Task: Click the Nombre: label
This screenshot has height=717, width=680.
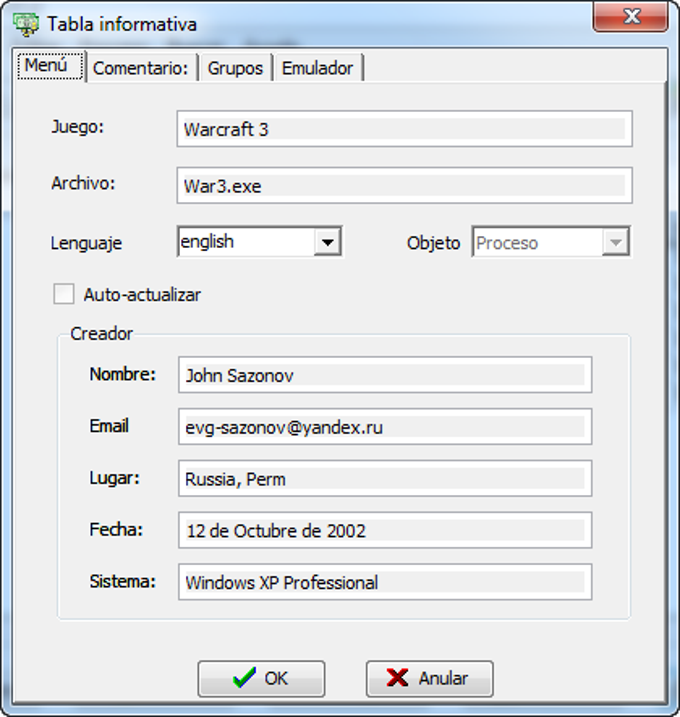Action: tap(123, 374)
